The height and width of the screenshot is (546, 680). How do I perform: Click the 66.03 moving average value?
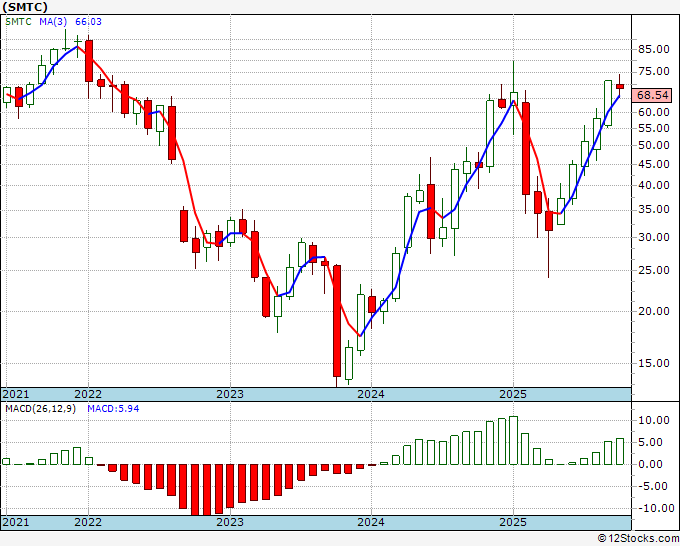click(88, 22)
